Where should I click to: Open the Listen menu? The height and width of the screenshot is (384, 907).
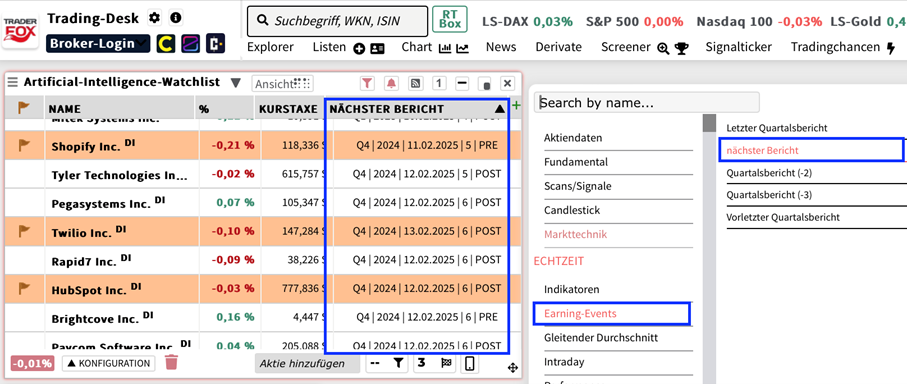tap(329, 47)
